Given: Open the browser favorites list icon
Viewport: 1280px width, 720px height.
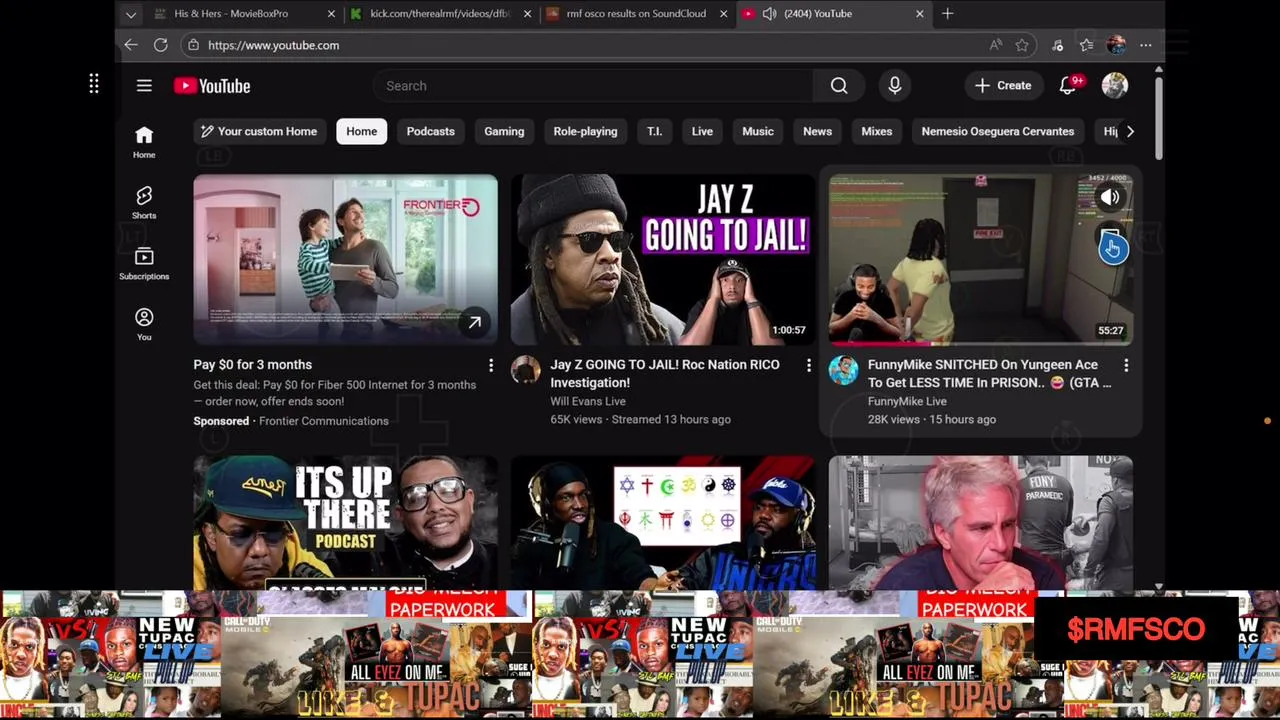Looking at the screenshot, I should tap(1087, 45).
